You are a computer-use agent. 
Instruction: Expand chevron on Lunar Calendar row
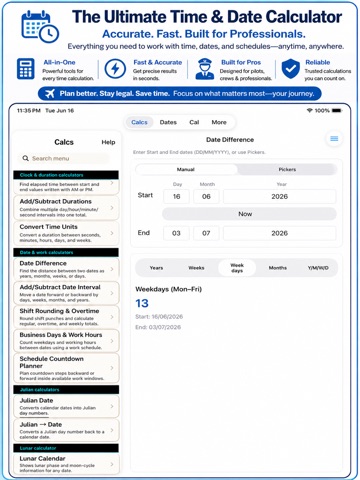(112, 464)
